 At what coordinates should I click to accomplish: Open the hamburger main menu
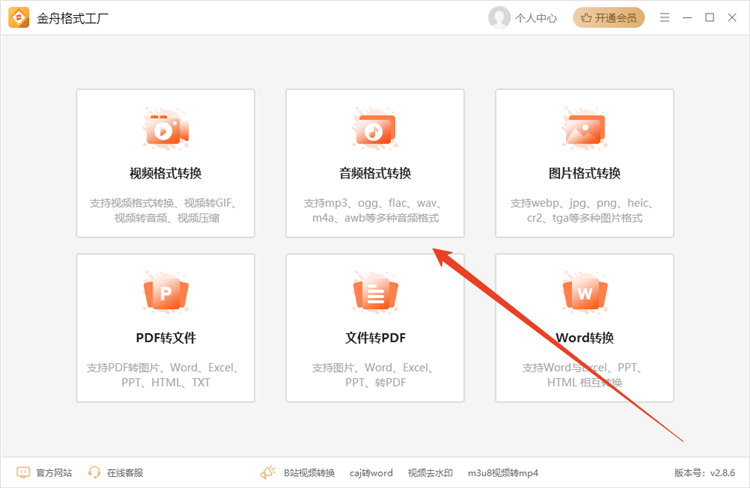click(665, 17)
